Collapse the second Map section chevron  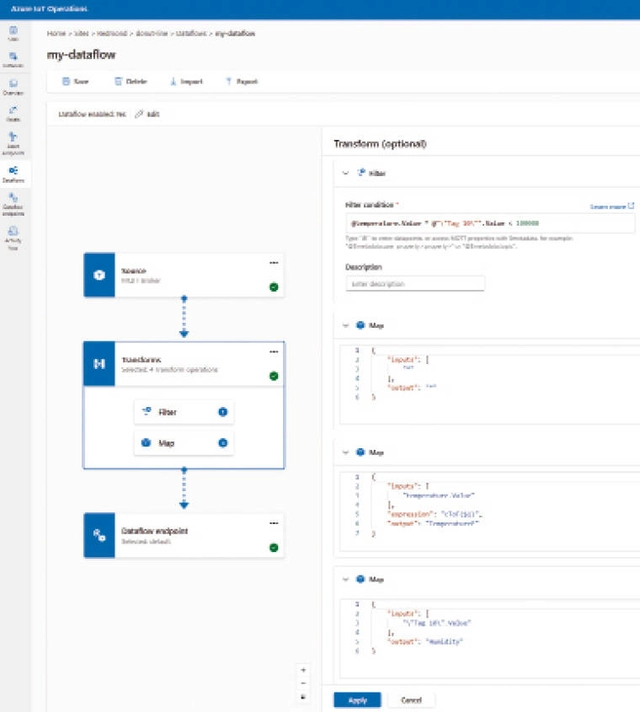click(x=346, y=452)
